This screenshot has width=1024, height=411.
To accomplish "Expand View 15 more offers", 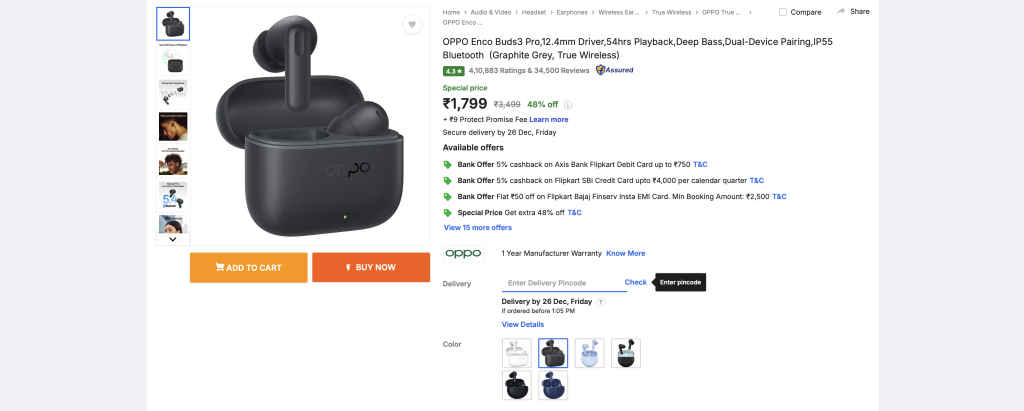I will (x=477, y=228).
